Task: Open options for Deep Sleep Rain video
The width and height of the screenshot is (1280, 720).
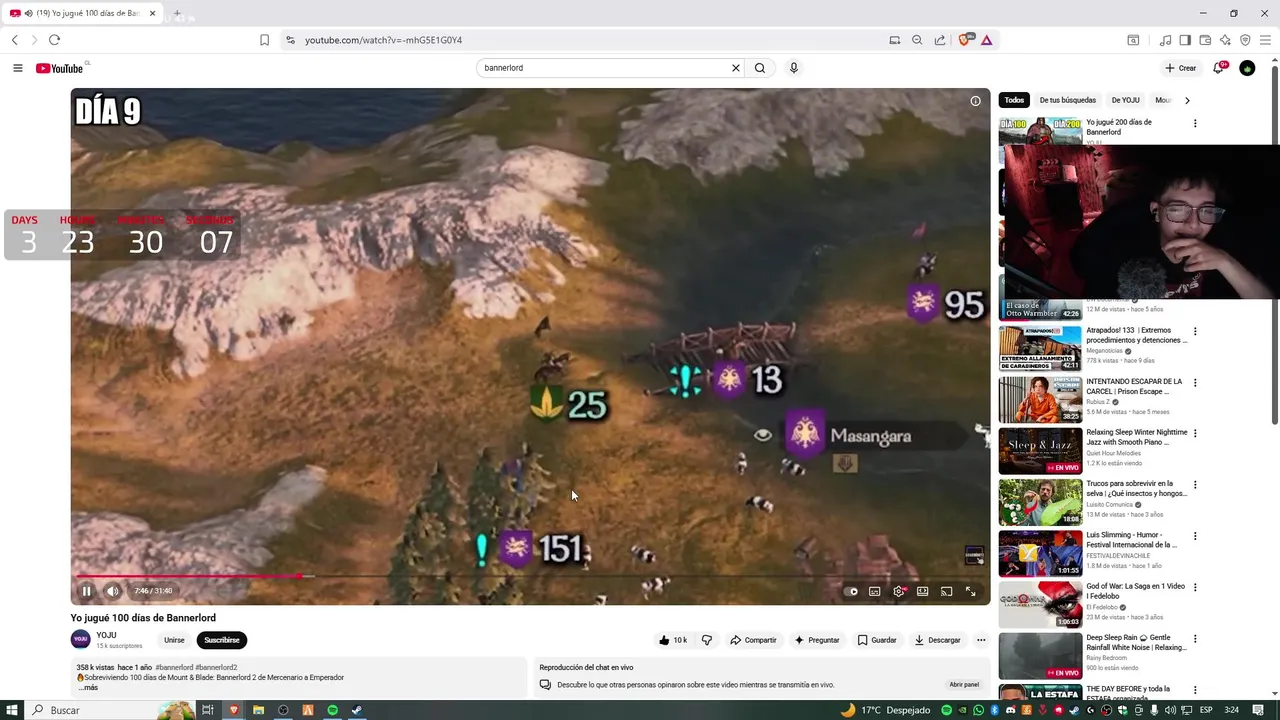Action: 1195,638
